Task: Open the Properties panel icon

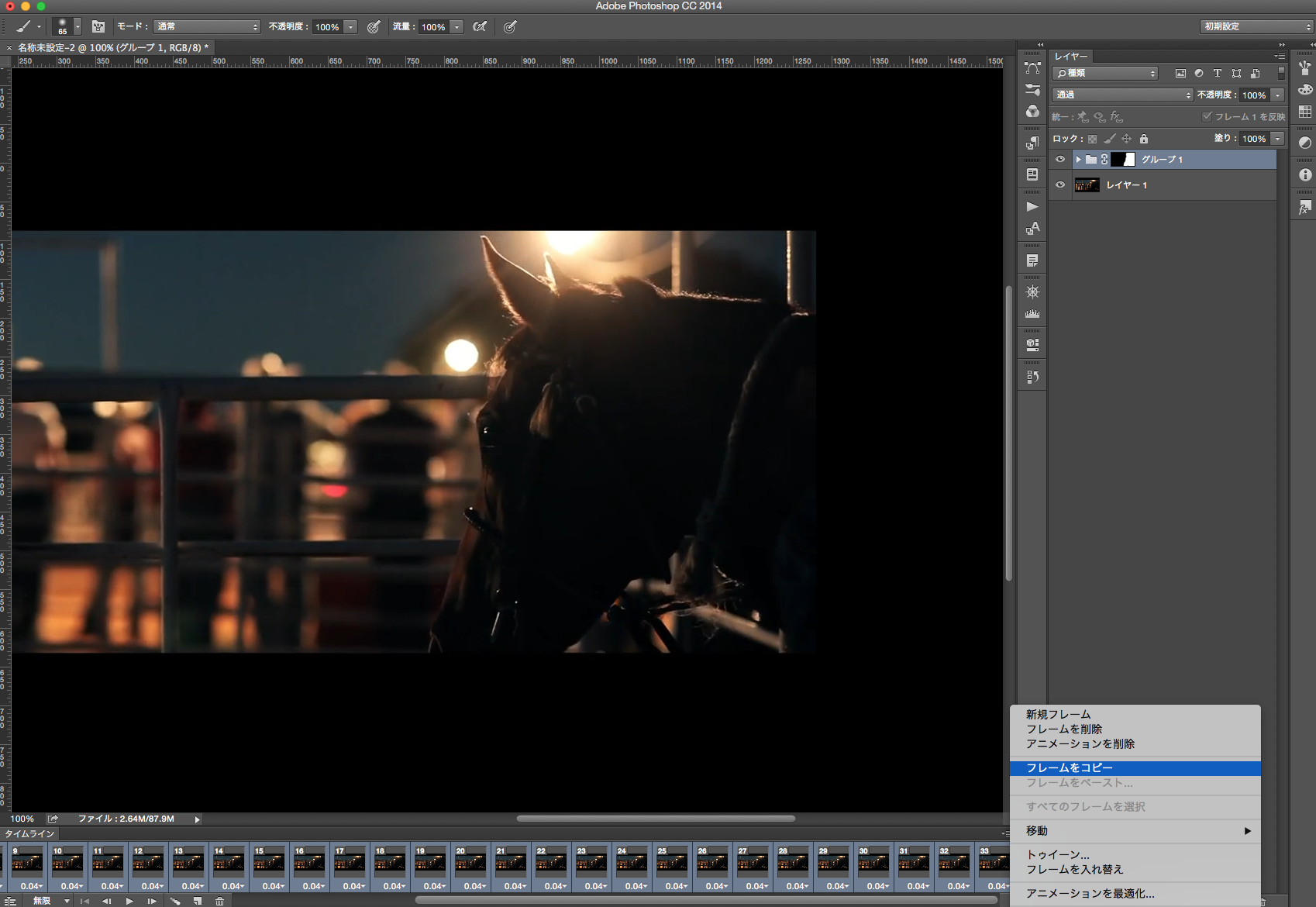Action: [x=1032, y=174]
